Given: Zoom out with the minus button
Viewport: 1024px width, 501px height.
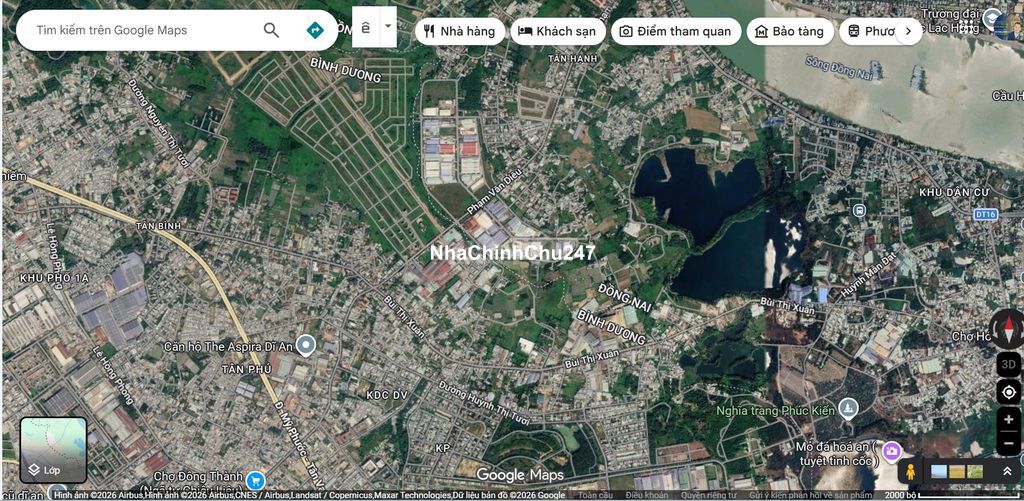Looking at the screenshot, I should tap(1008, 443).
